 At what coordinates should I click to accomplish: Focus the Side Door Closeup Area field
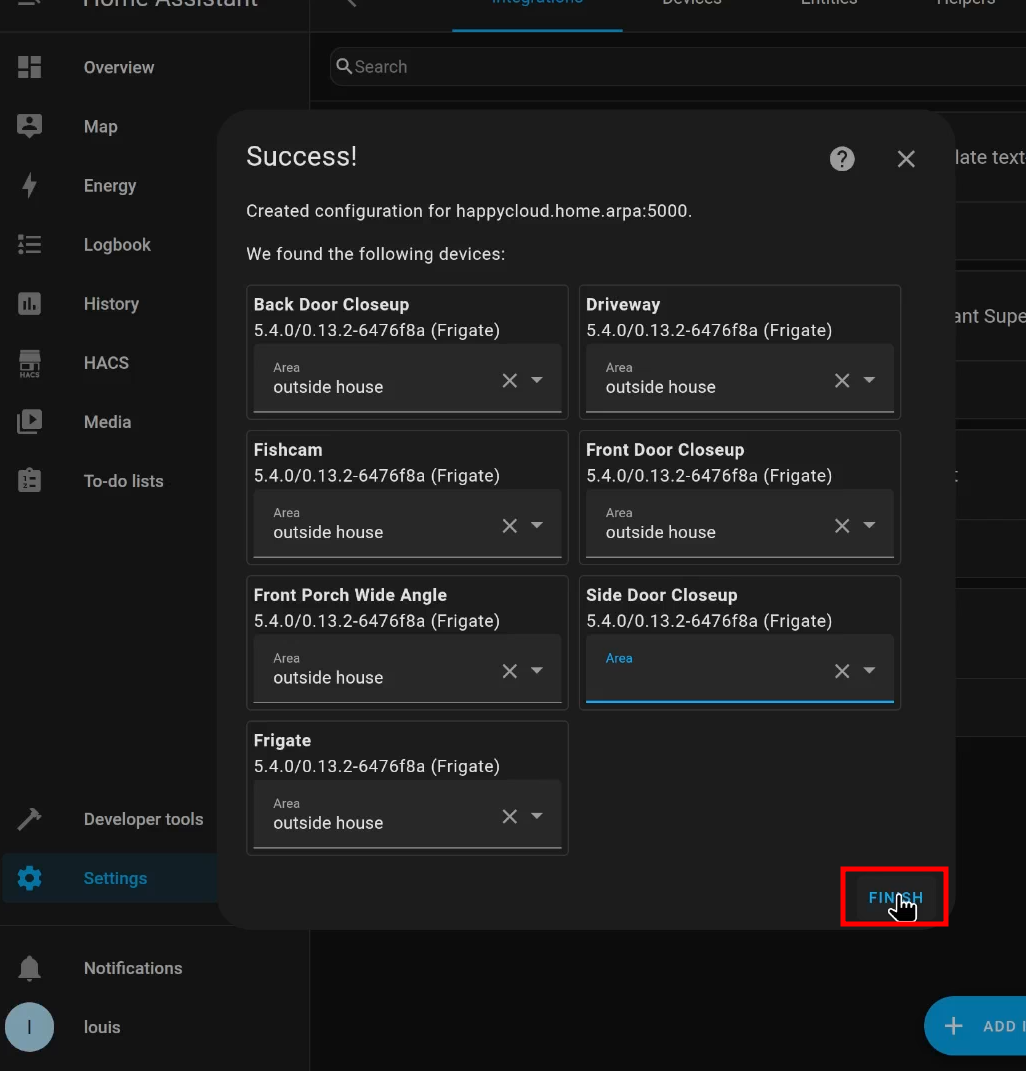(x=740, y=669)
